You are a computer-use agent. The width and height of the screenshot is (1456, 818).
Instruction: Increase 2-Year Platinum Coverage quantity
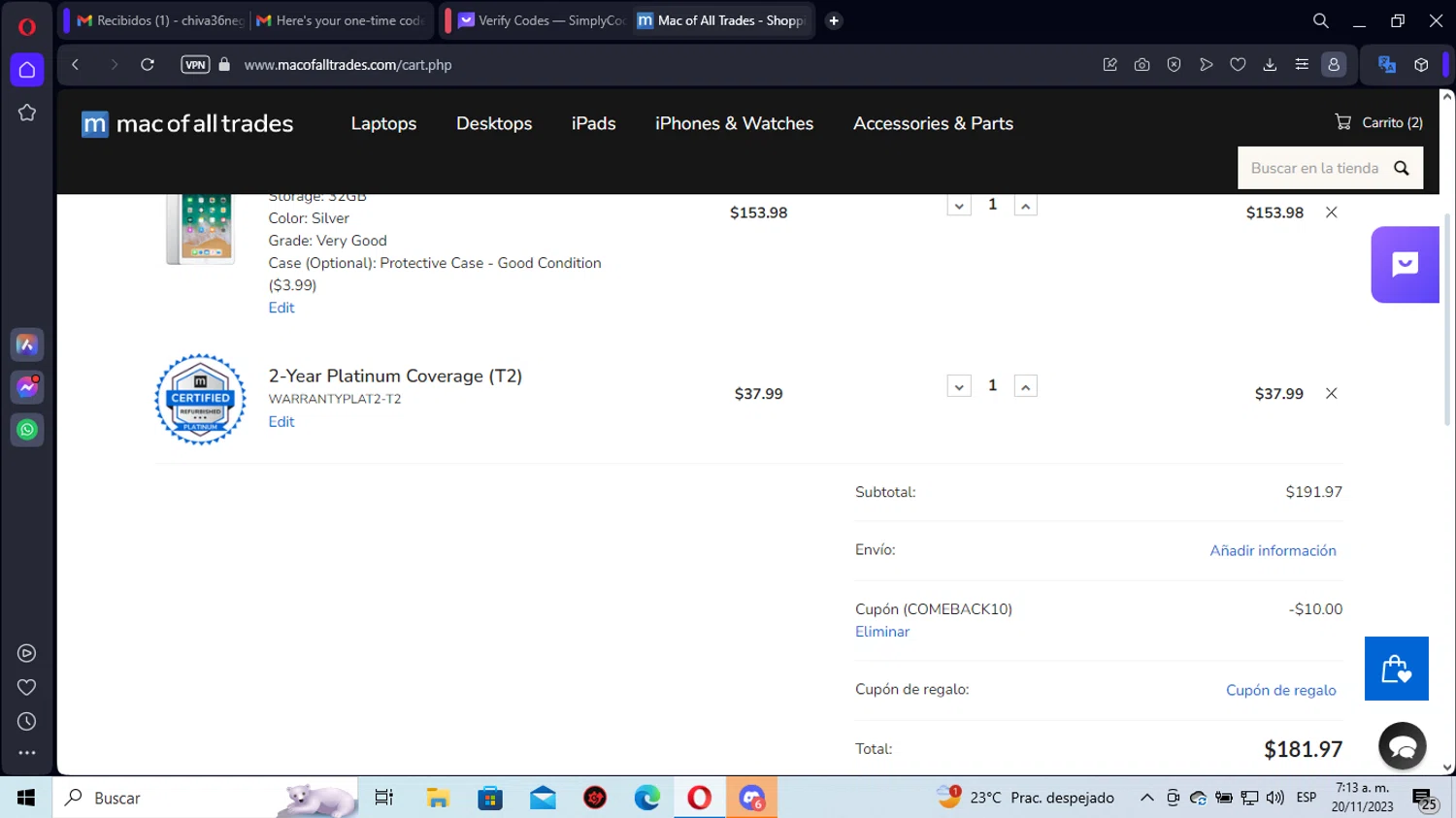pyautogui.click(x=1025, y=386)
